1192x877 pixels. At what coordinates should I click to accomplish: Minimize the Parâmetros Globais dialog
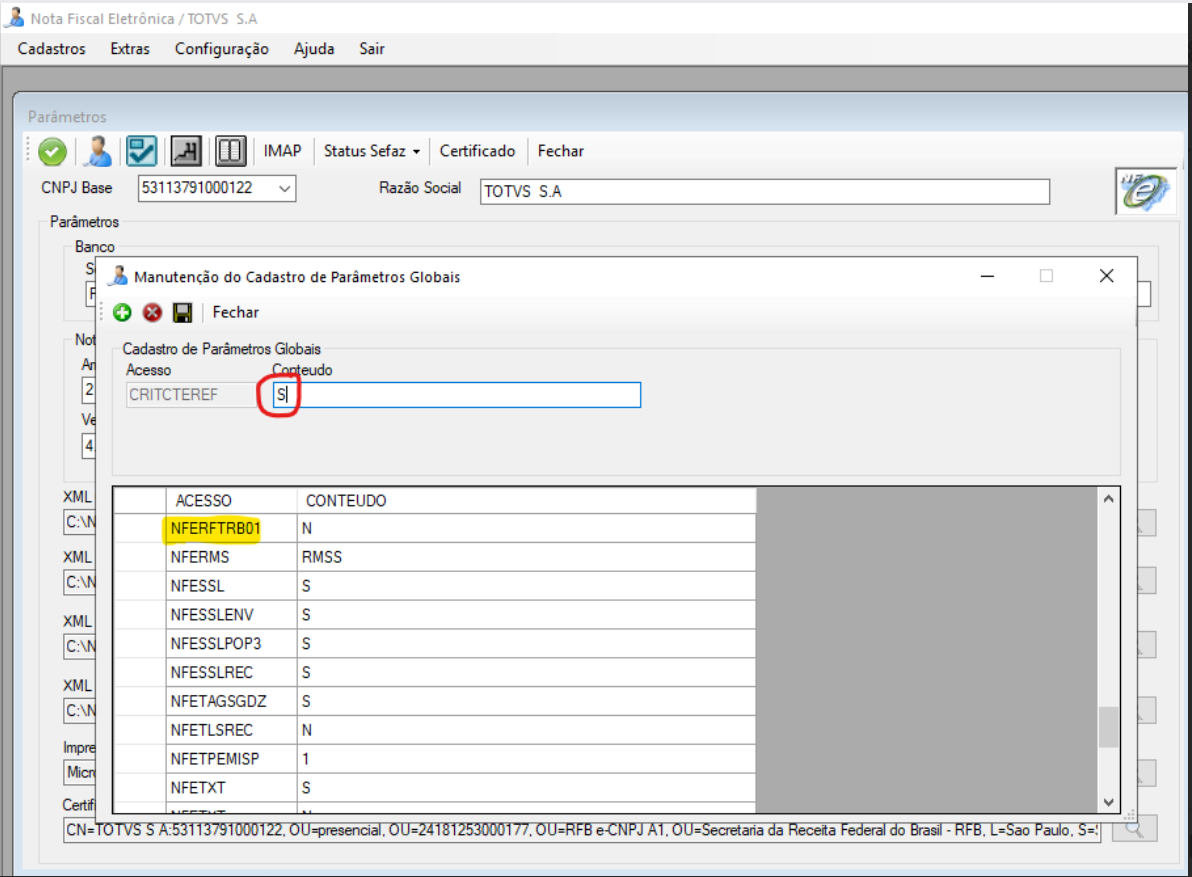click(988, 277)
